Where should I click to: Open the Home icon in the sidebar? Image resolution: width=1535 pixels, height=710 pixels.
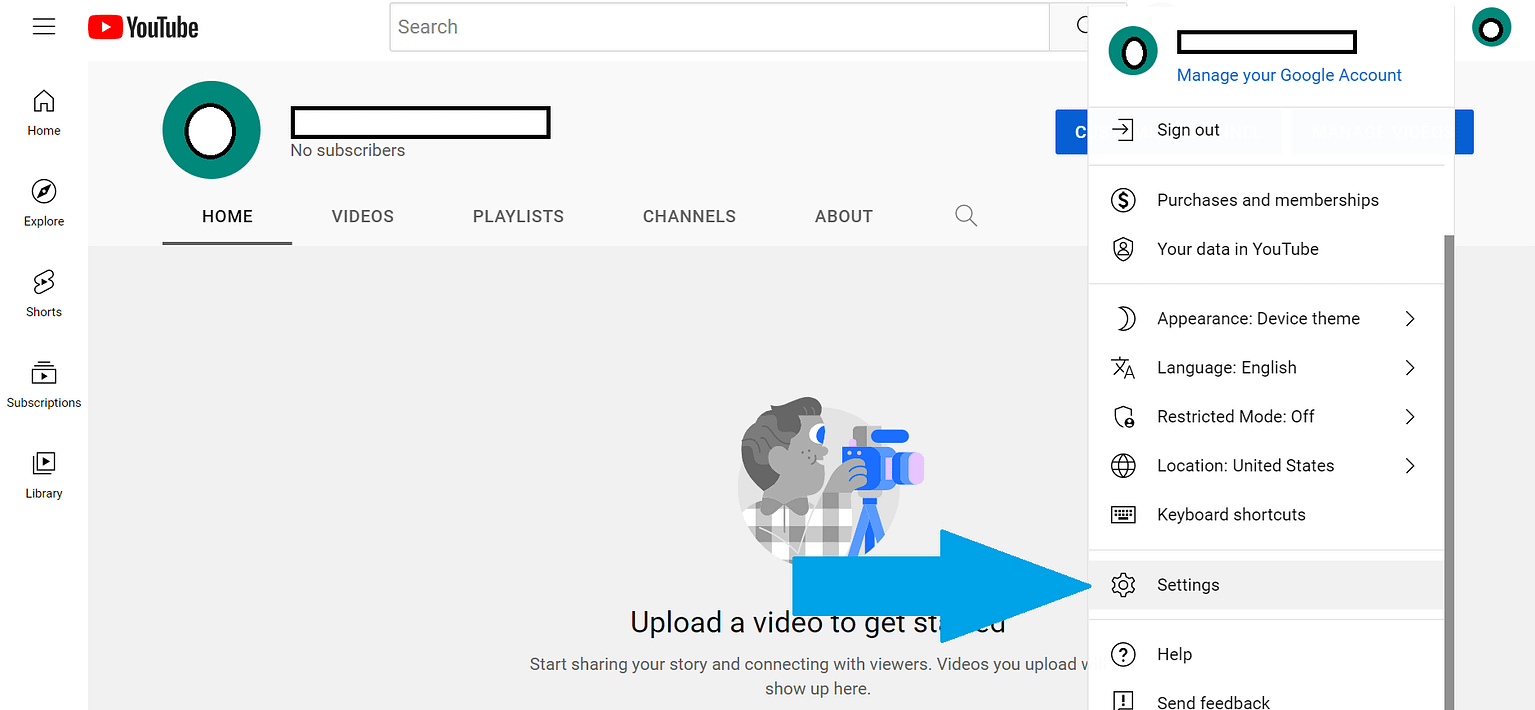43,112
